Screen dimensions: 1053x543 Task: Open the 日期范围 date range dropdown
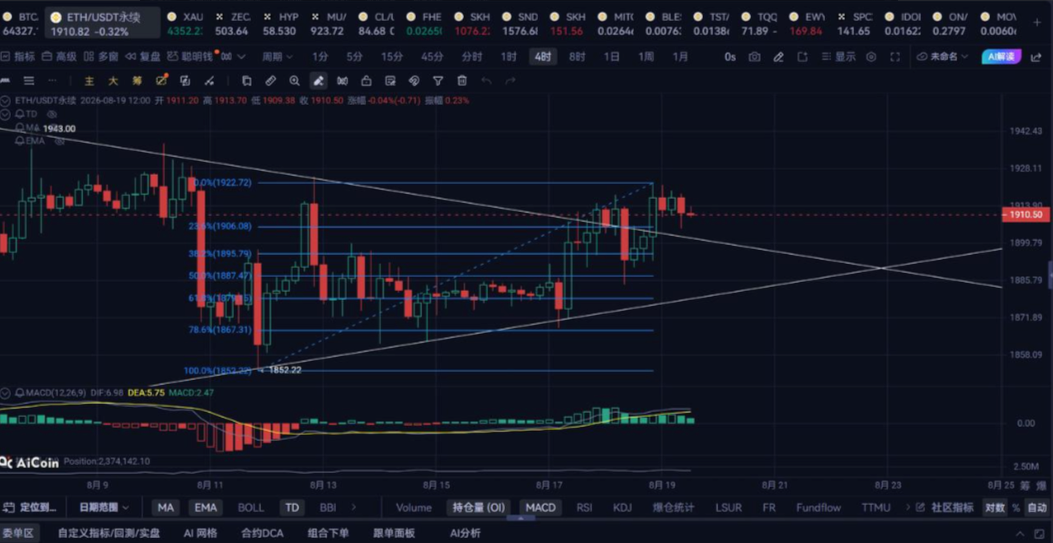coord(104,507)
